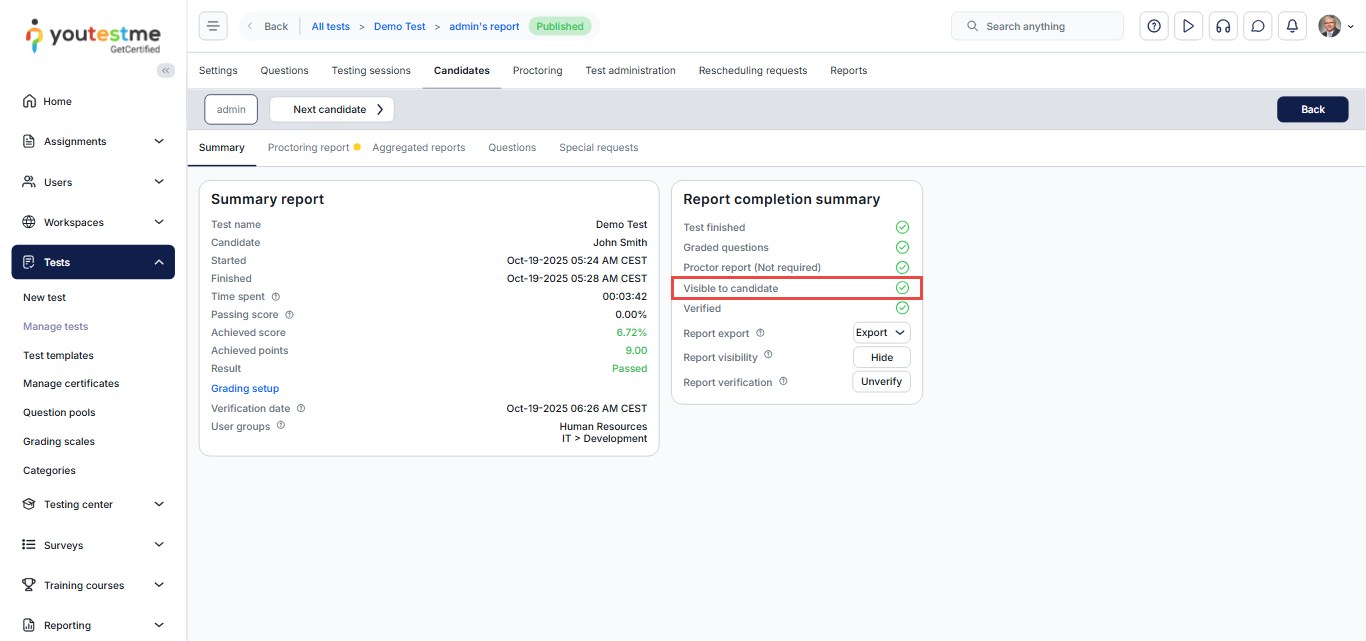Go to Next candidate
The width and height of the screenshot is (1366, 641).
coord(331,109)
